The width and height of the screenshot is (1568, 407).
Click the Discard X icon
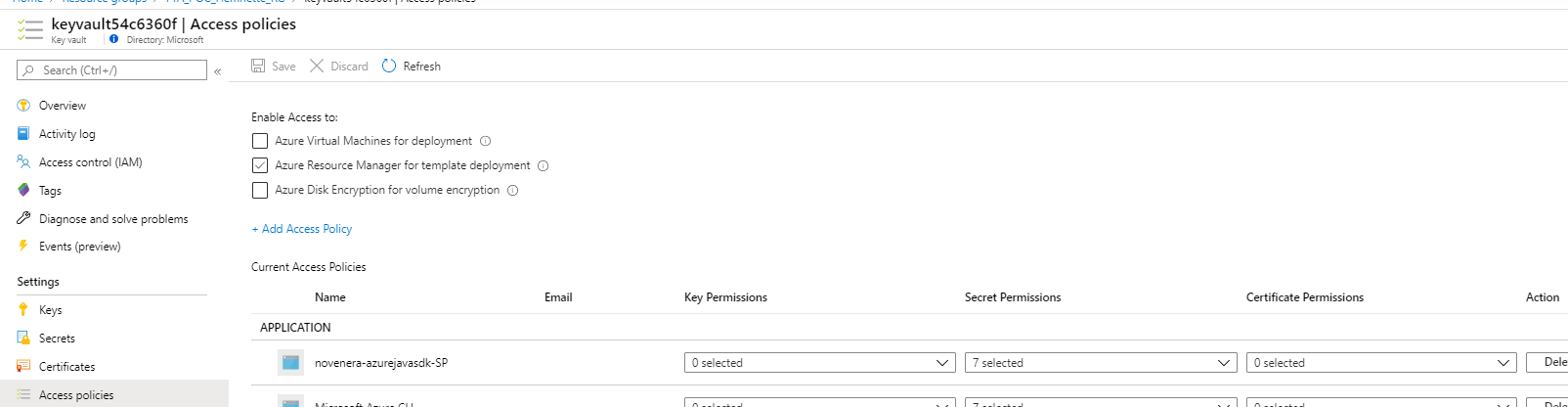[x=317, y=66]
